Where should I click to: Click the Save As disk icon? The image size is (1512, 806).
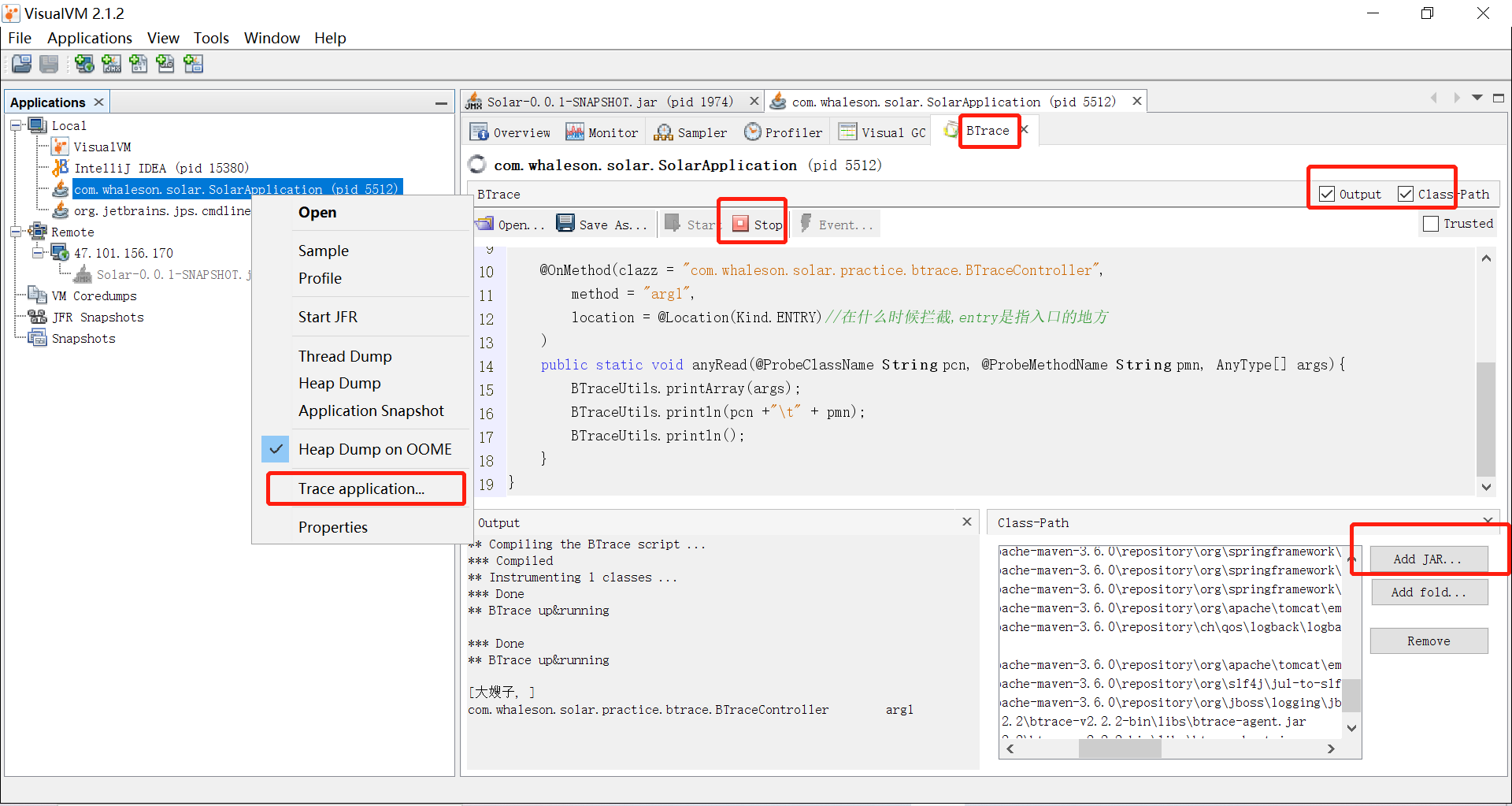tap(565, 224)
